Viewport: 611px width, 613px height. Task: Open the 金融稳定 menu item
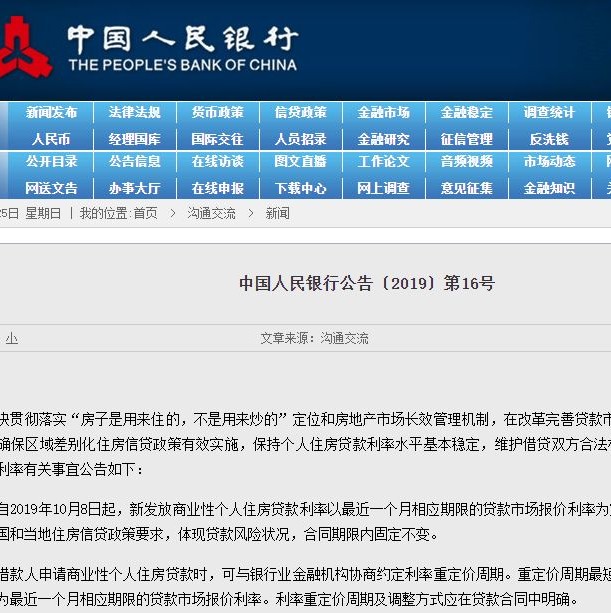click(x=467, y=113)
